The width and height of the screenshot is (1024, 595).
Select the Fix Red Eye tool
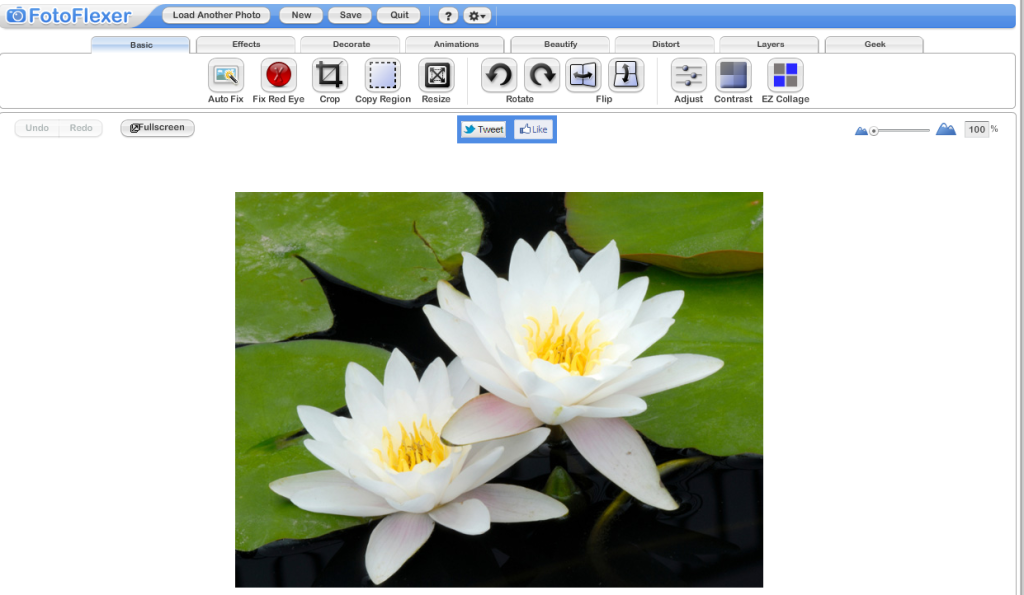(277, 80)
